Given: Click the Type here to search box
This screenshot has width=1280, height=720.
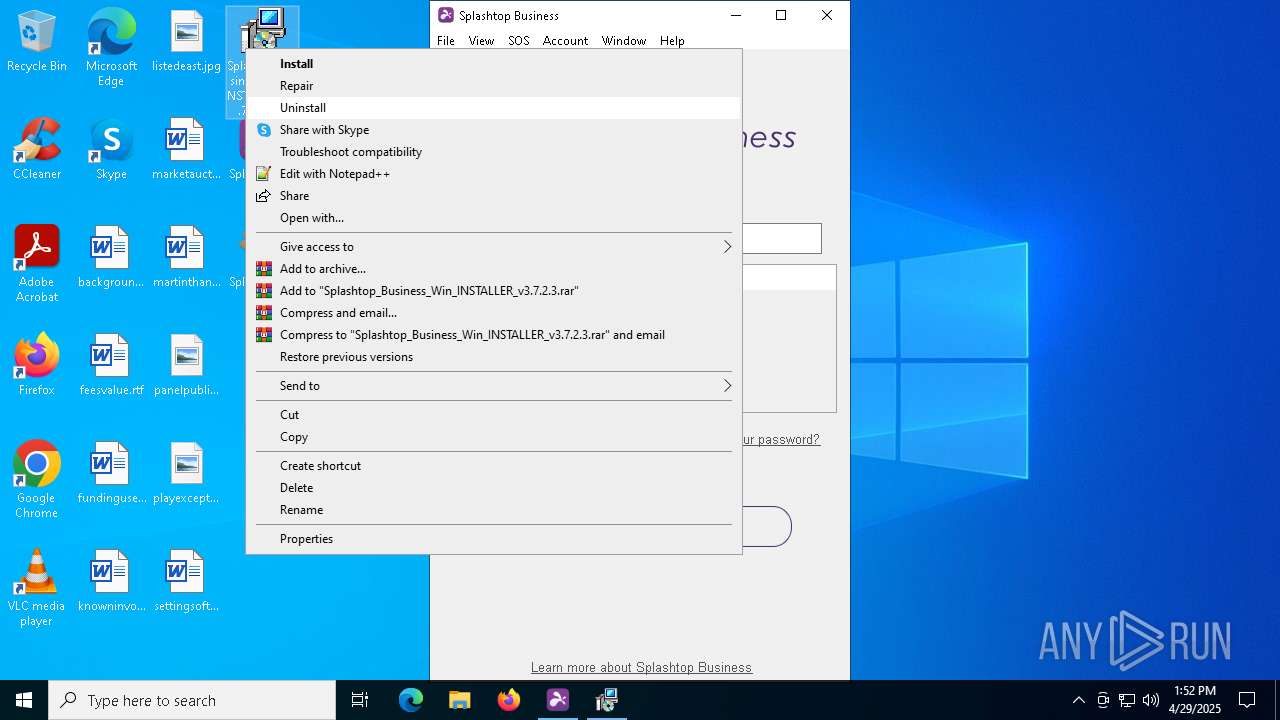Looking at the screenshot, I should pos(192,700).
